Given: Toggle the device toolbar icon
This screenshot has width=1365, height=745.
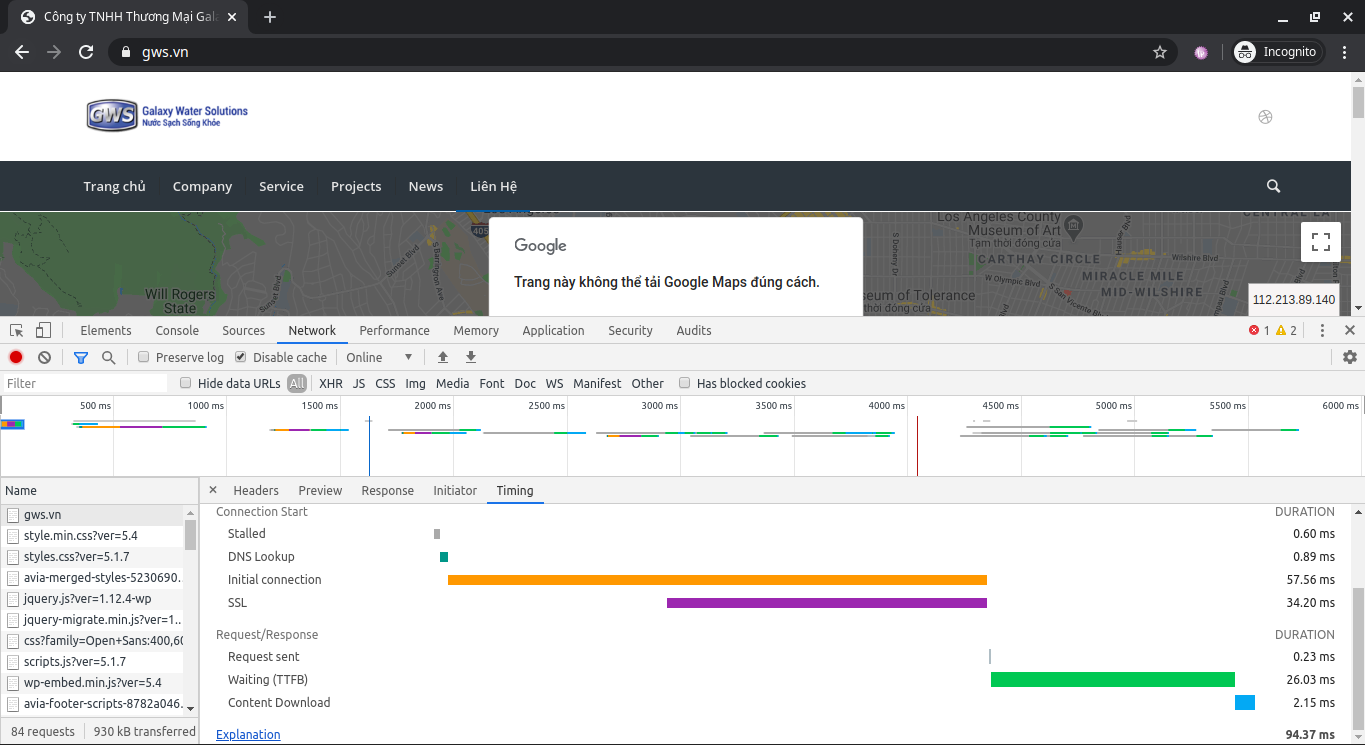Looking at the screenshot, I should (x=43, y=331).
